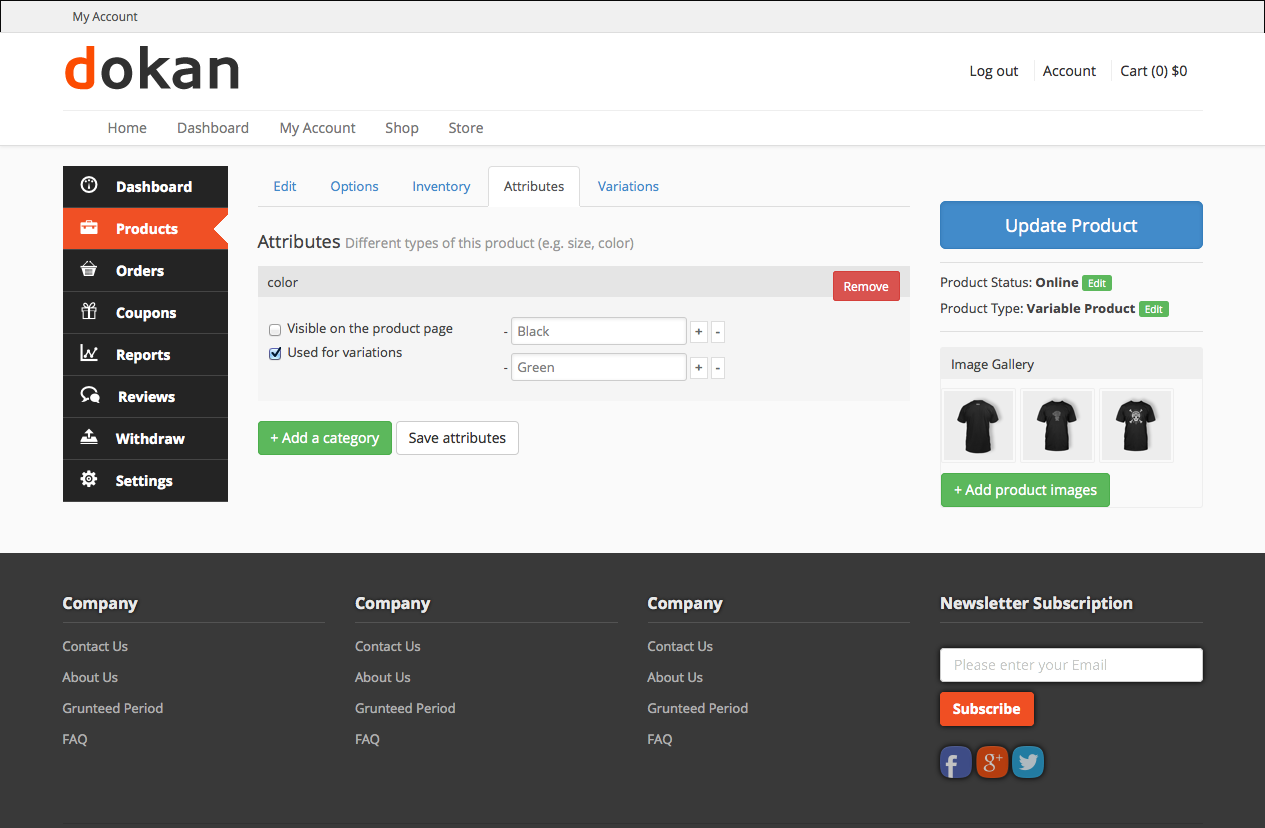Click the Products briefcase icon
Viewport: 1265px width, 828px height.
pyautogui.click(x=89, y=228)
